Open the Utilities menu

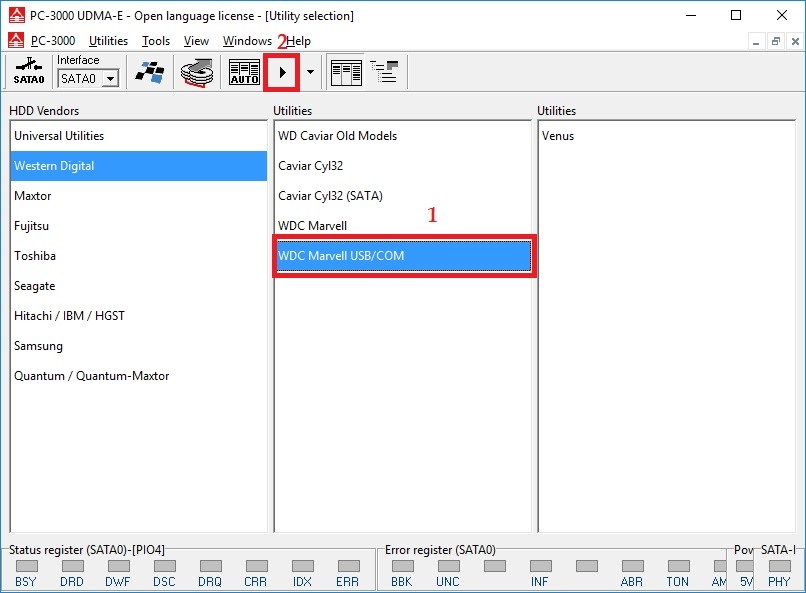(108, 41)
